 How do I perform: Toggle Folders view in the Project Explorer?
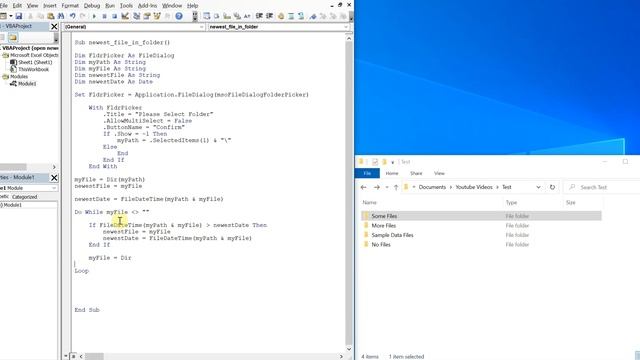pyautogui.click(x=13, y=38)
